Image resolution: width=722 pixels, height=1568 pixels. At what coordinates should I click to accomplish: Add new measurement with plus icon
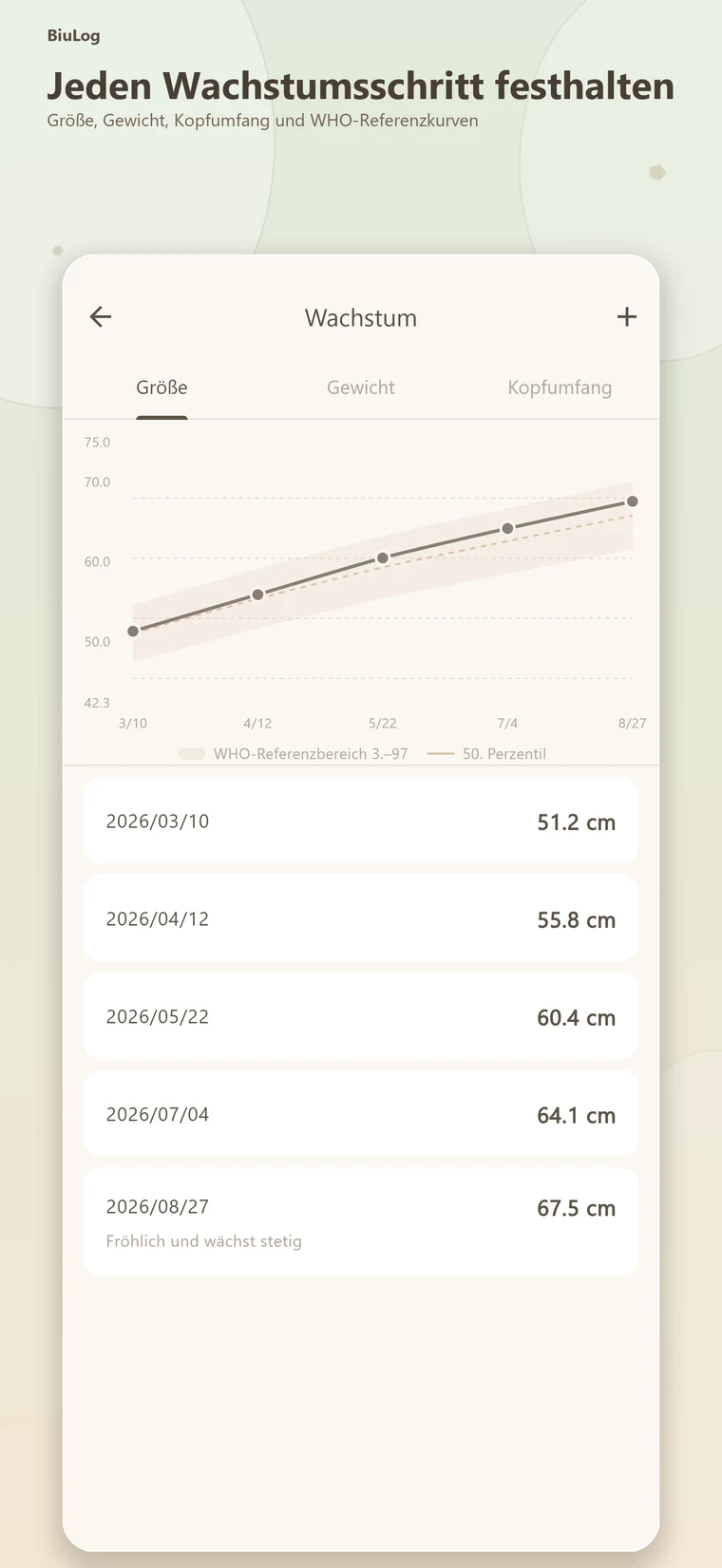(627, 317)
